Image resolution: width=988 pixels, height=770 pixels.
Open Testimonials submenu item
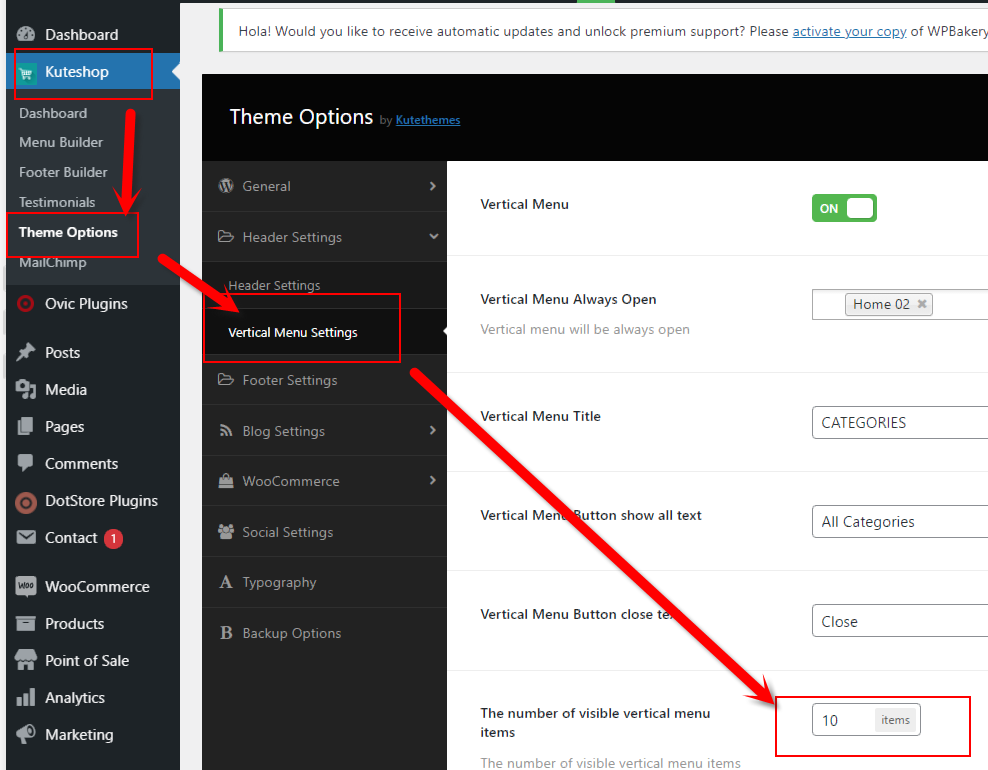(57, 202)
